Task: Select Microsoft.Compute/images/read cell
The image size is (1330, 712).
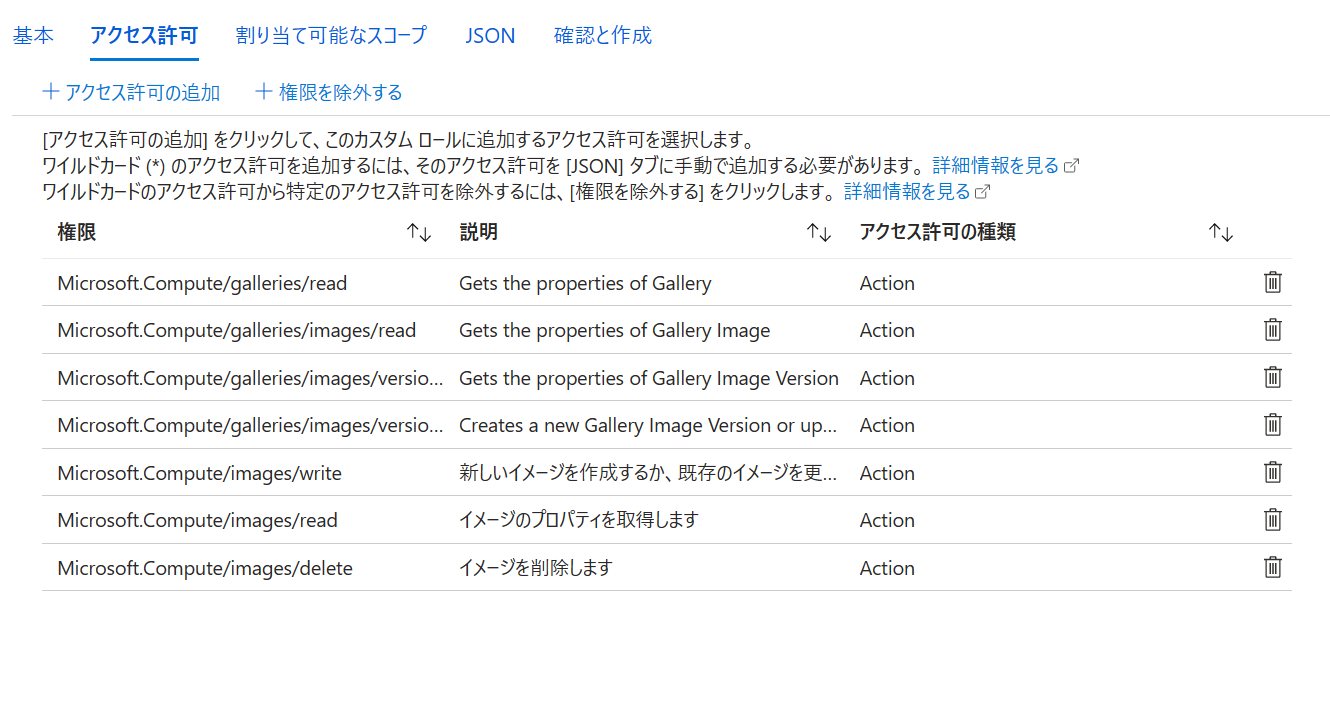Action: pos(198,520)
